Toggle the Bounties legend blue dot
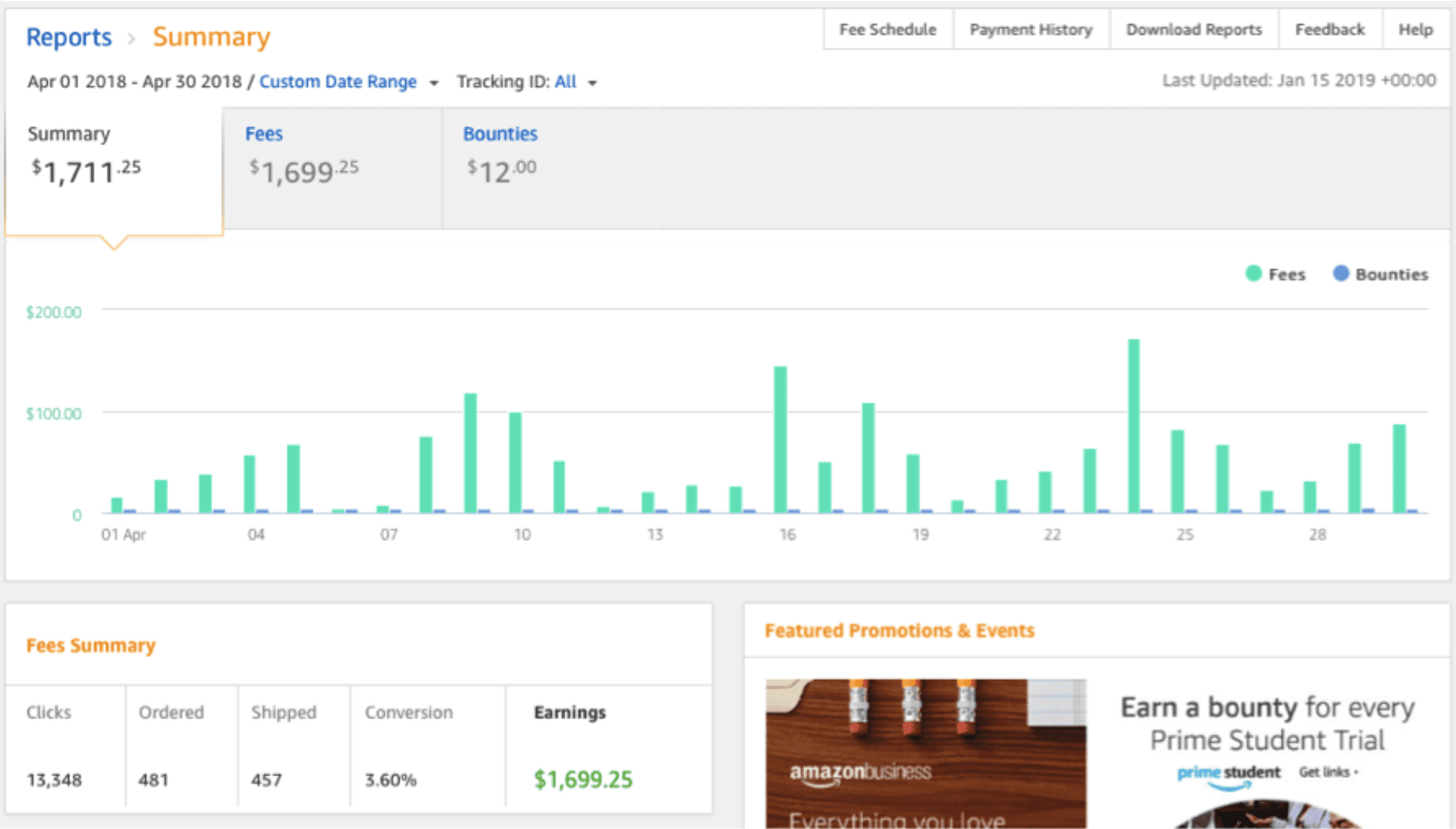1456x829 pixels. pyautogui.click(x=1341, y=274)
